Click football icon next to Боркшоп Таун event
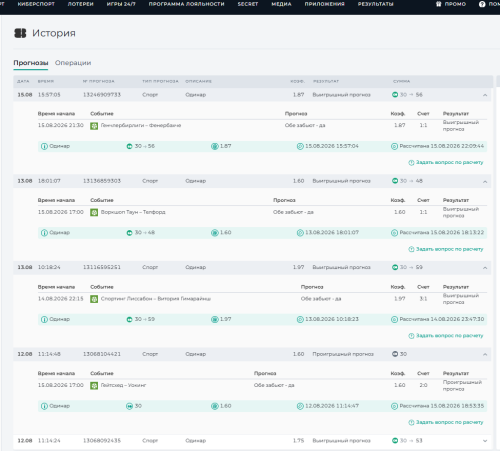 point(94,212)
